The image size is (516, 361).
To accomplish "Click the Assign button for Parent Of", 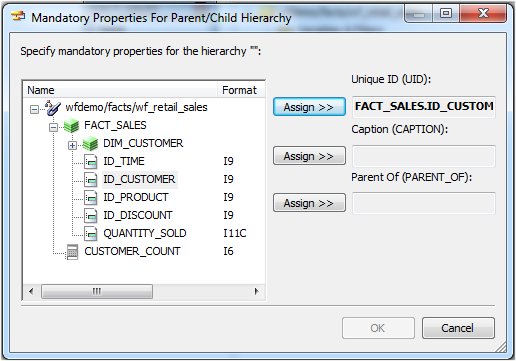I will point(309,203).
